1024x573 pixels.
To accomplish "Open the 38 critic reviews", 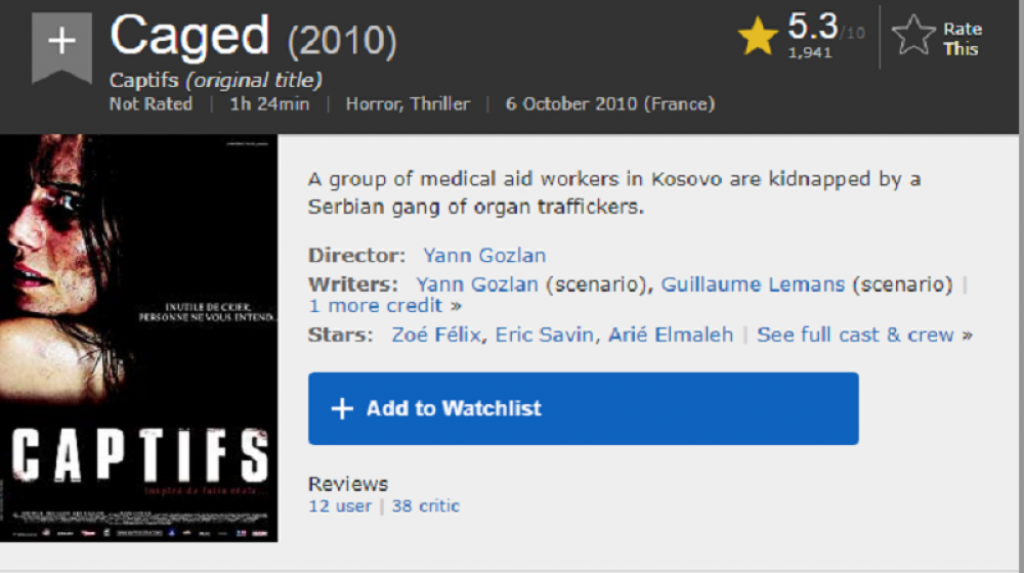I will [x=425, y=506].
